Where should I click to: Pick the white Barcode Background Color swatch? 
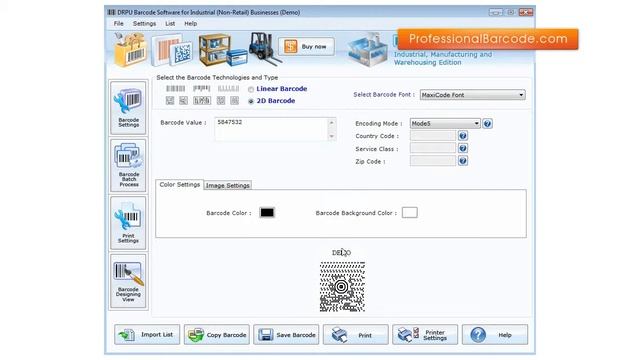409,213
